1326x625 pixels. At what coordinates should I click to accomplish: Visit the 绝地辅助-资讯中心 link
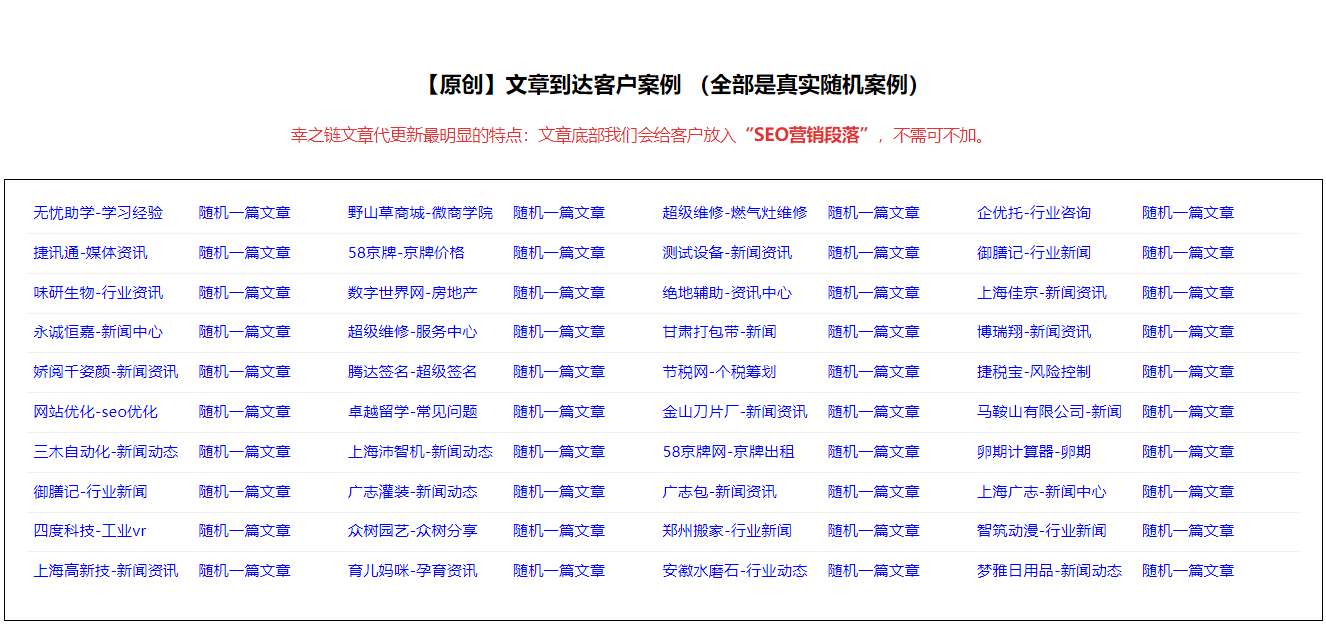coord(727,293)
